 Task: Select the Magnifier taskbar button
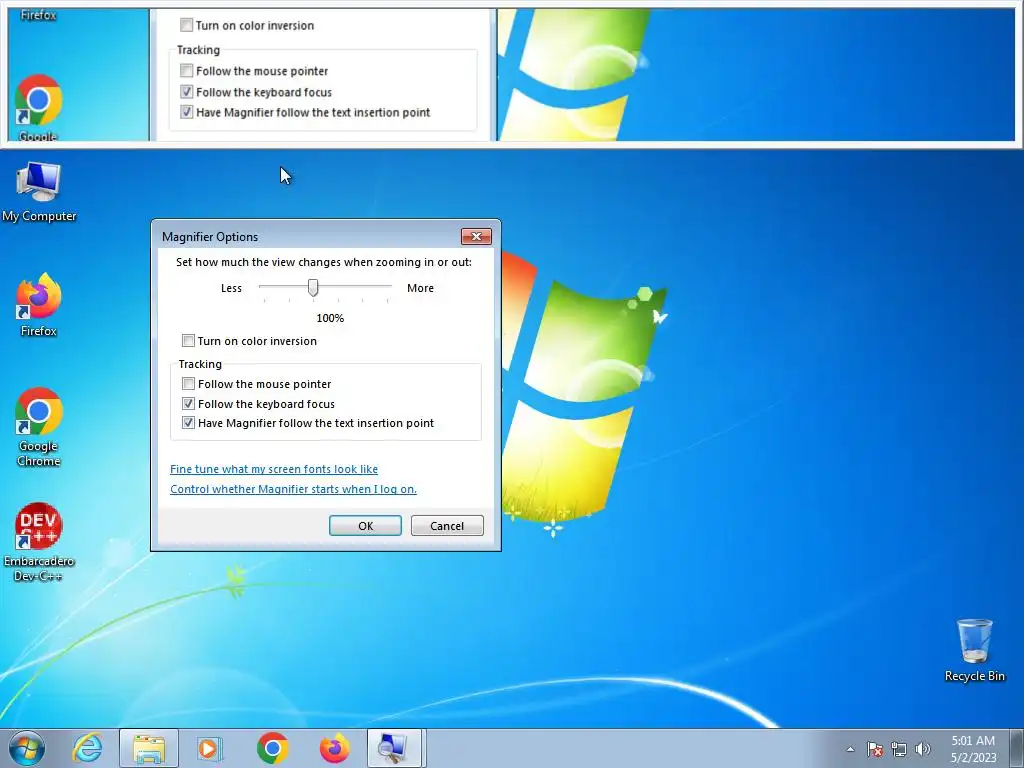coord(394,748)
